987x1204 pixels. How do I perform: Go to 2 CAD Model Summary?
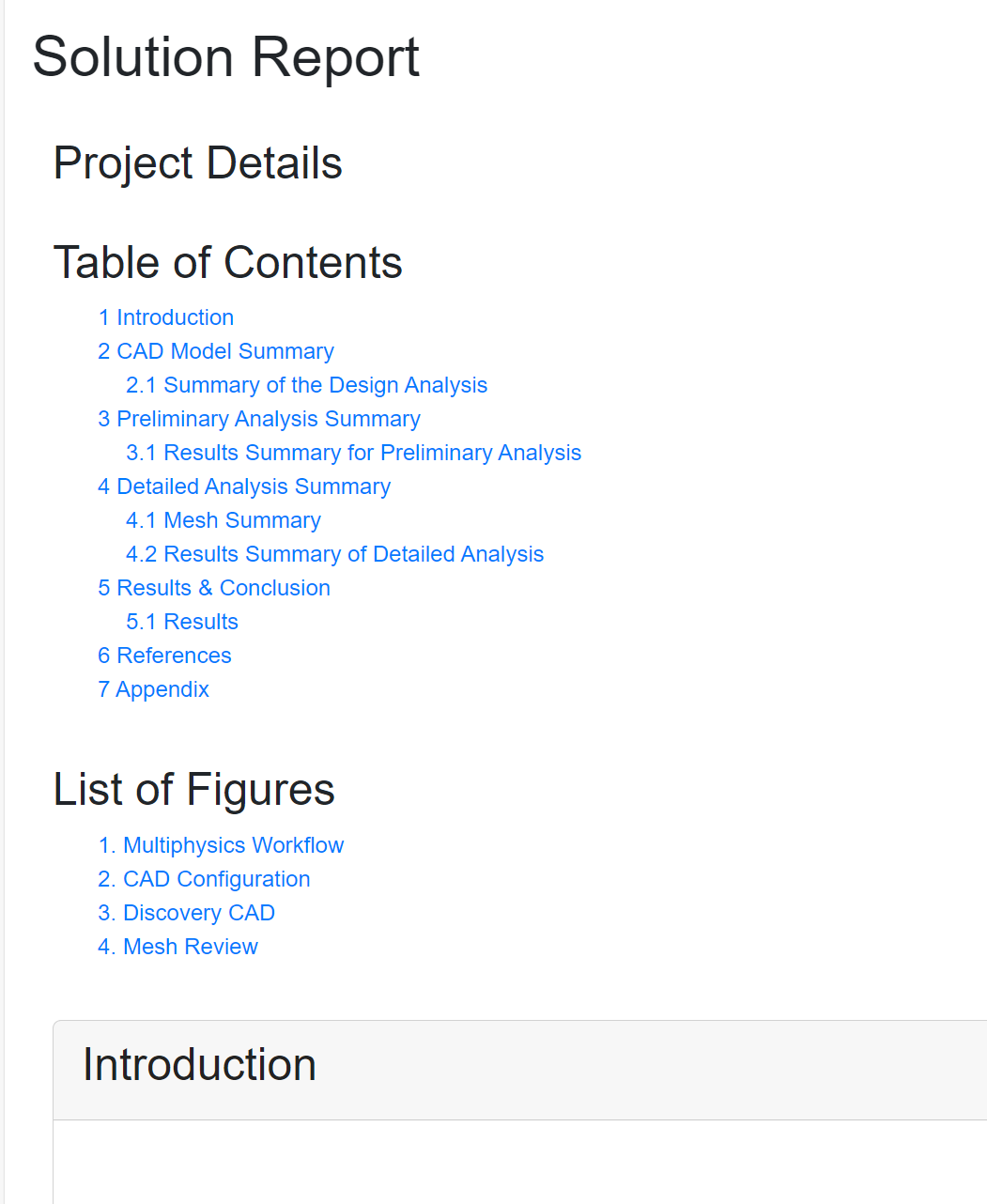pos(216,351)
